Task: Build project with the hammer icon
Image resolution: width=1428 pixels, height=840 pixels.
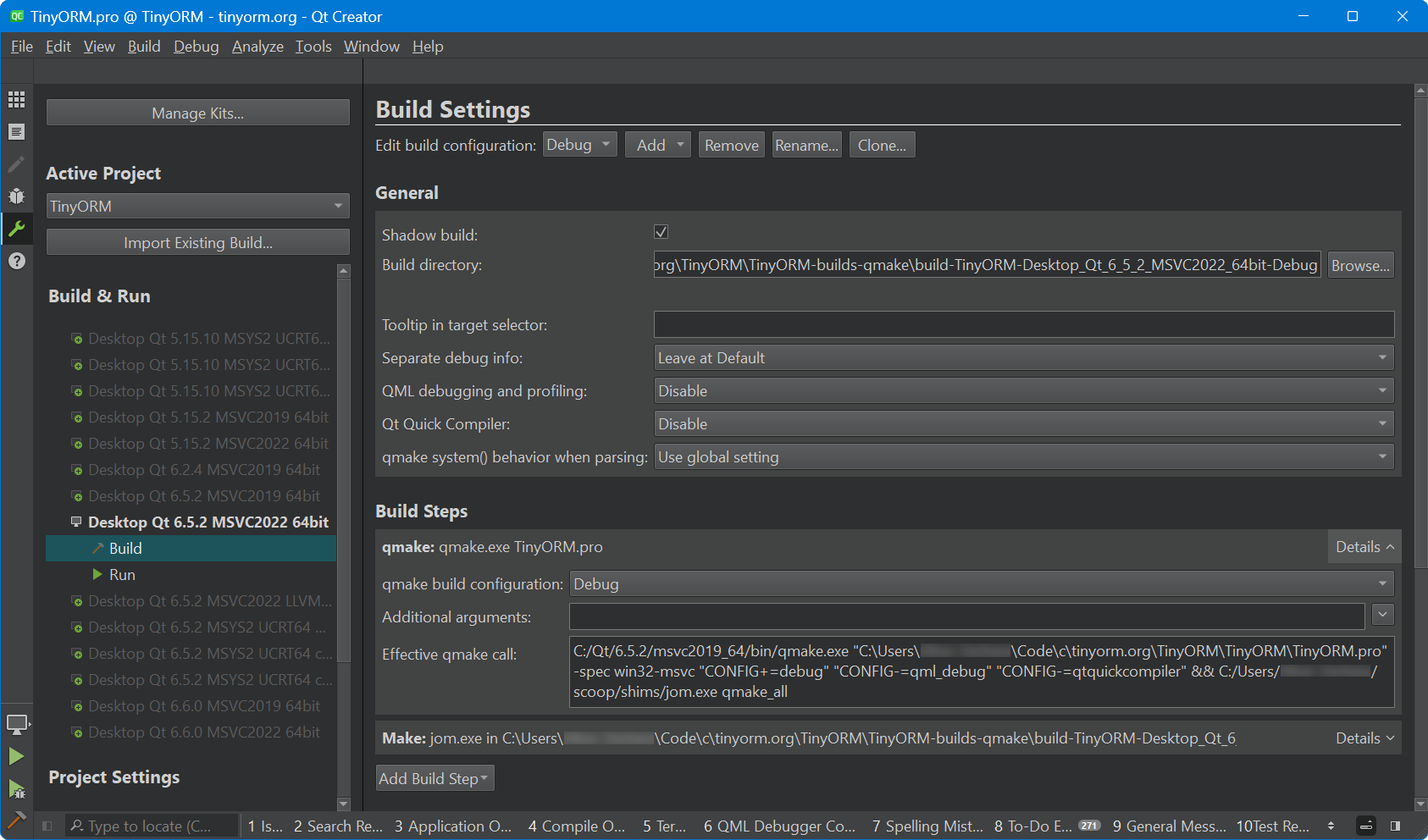Action: 16,820
